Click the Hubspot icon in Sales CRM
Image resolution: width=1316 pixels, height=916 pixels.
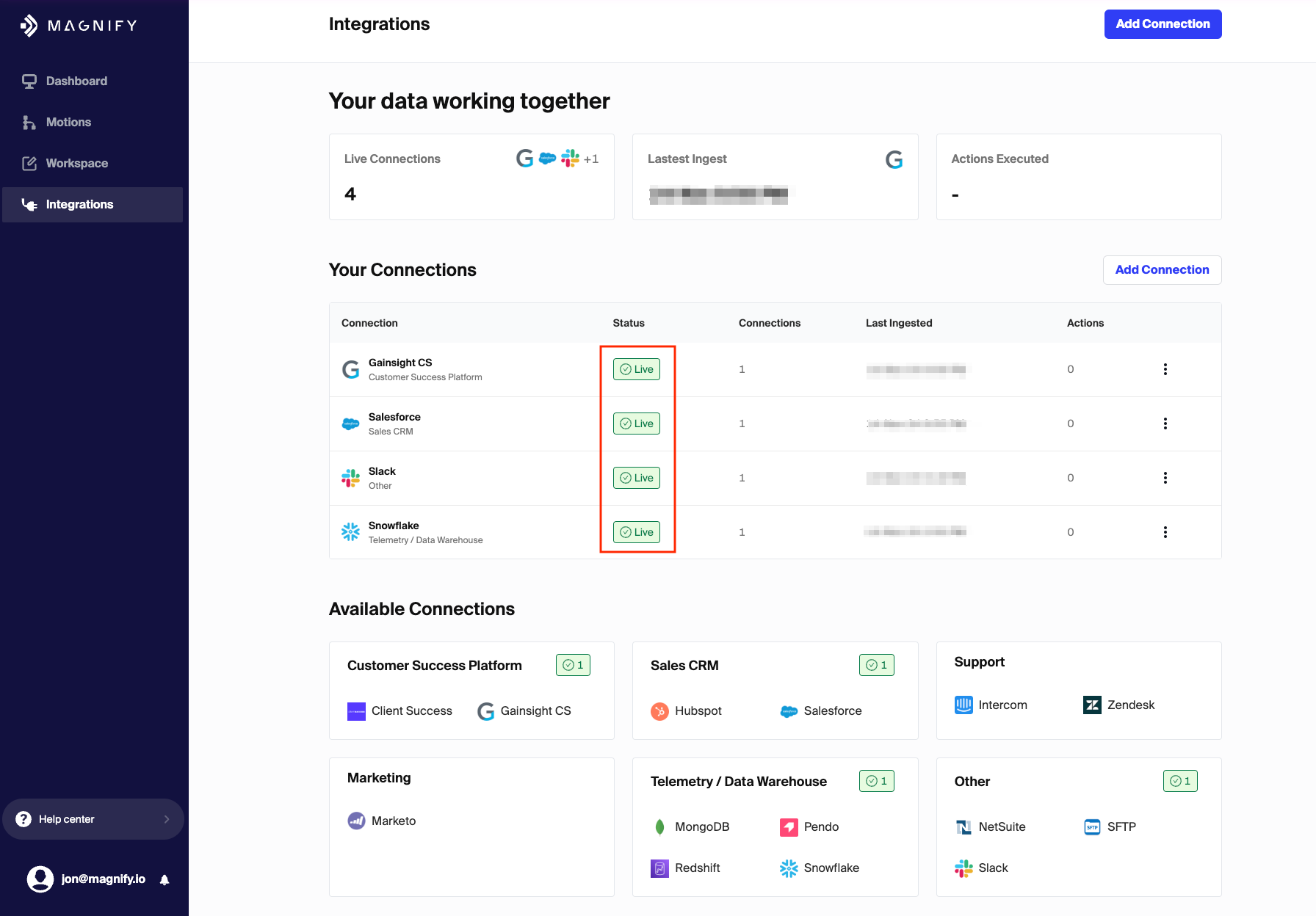click(659, 711)
